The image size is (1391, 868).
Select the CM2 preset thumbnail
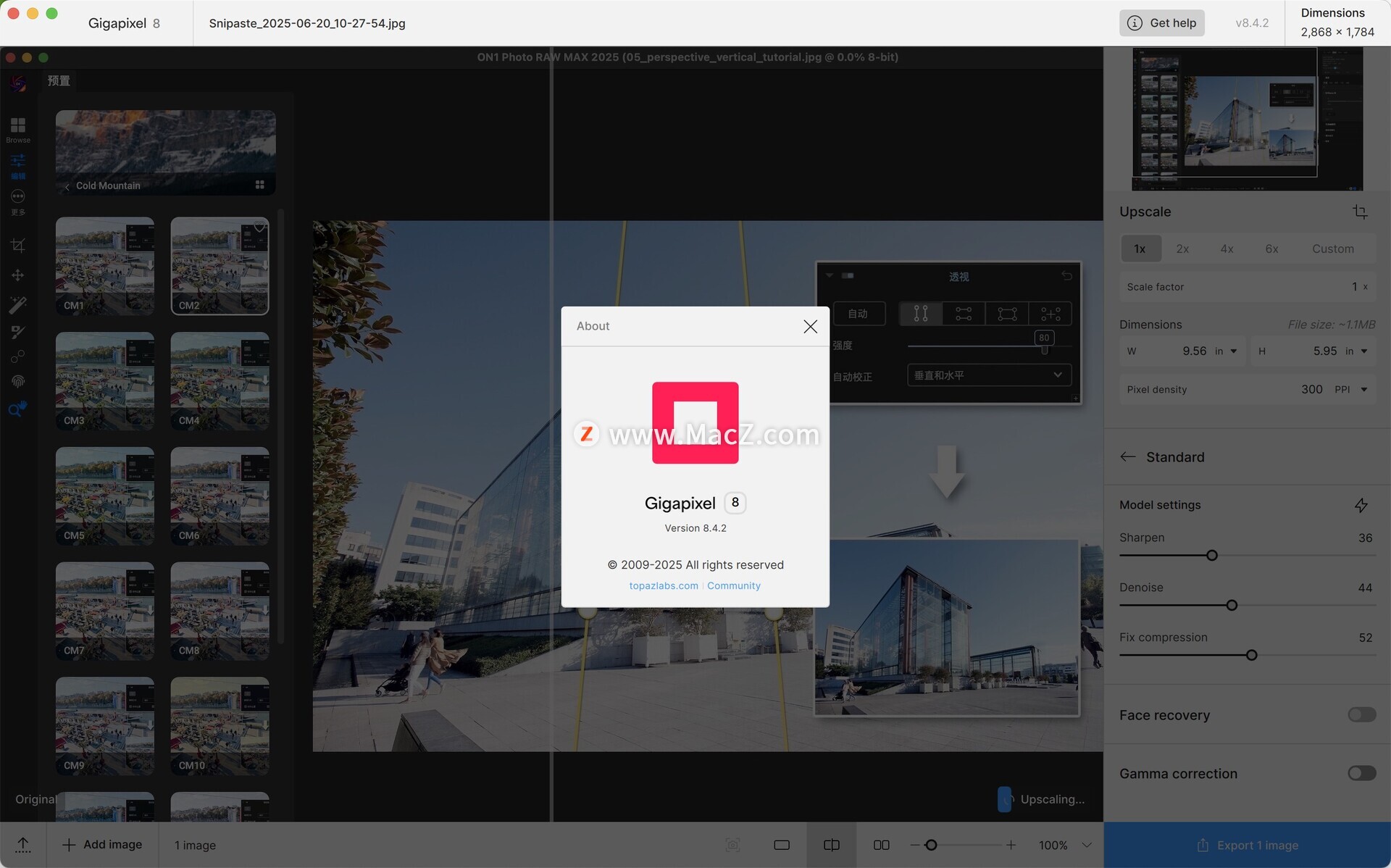click(x=220, y=266)
